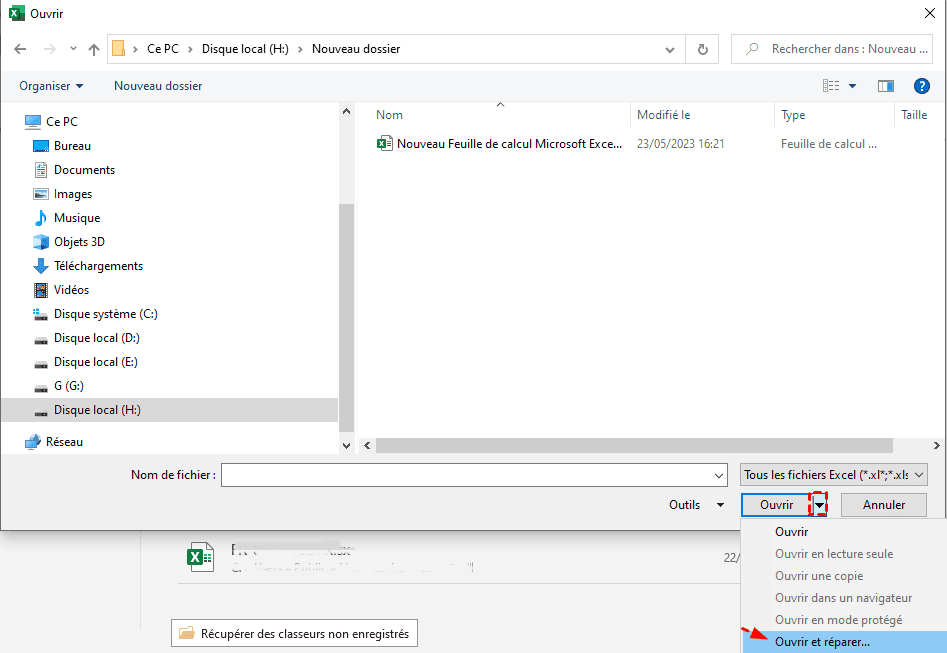Open the file type filter dropdown
The image size is (947, 653).
click(834, 475)
